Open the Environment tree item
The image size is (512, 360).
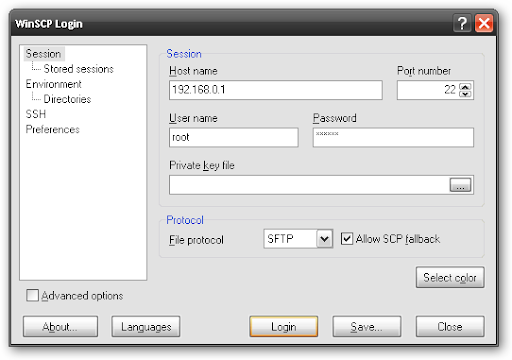[x=53, y=84]
